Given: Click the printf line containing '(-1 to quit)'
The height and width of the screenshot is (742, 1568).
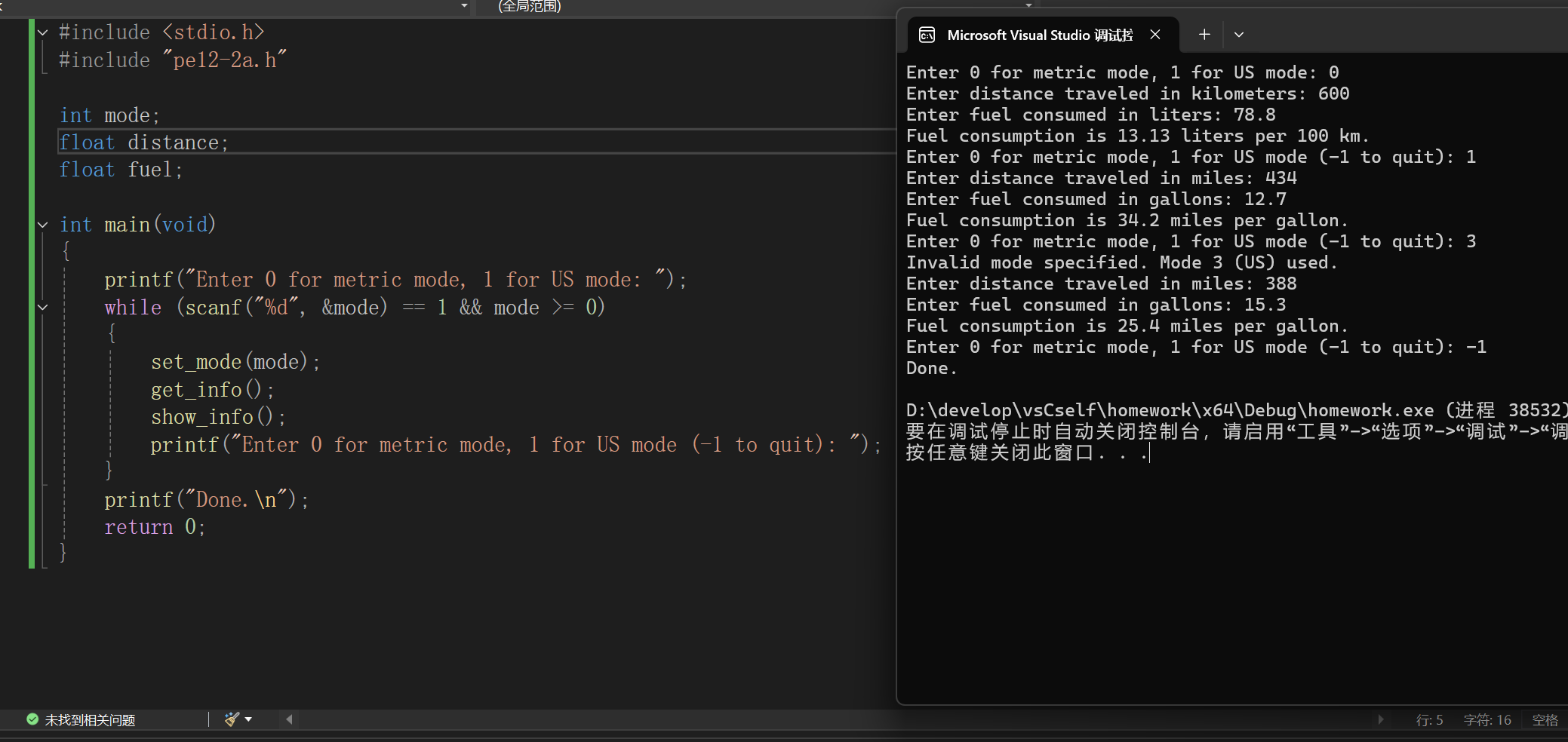Looking at the screenshot, I should pos(516,445).
